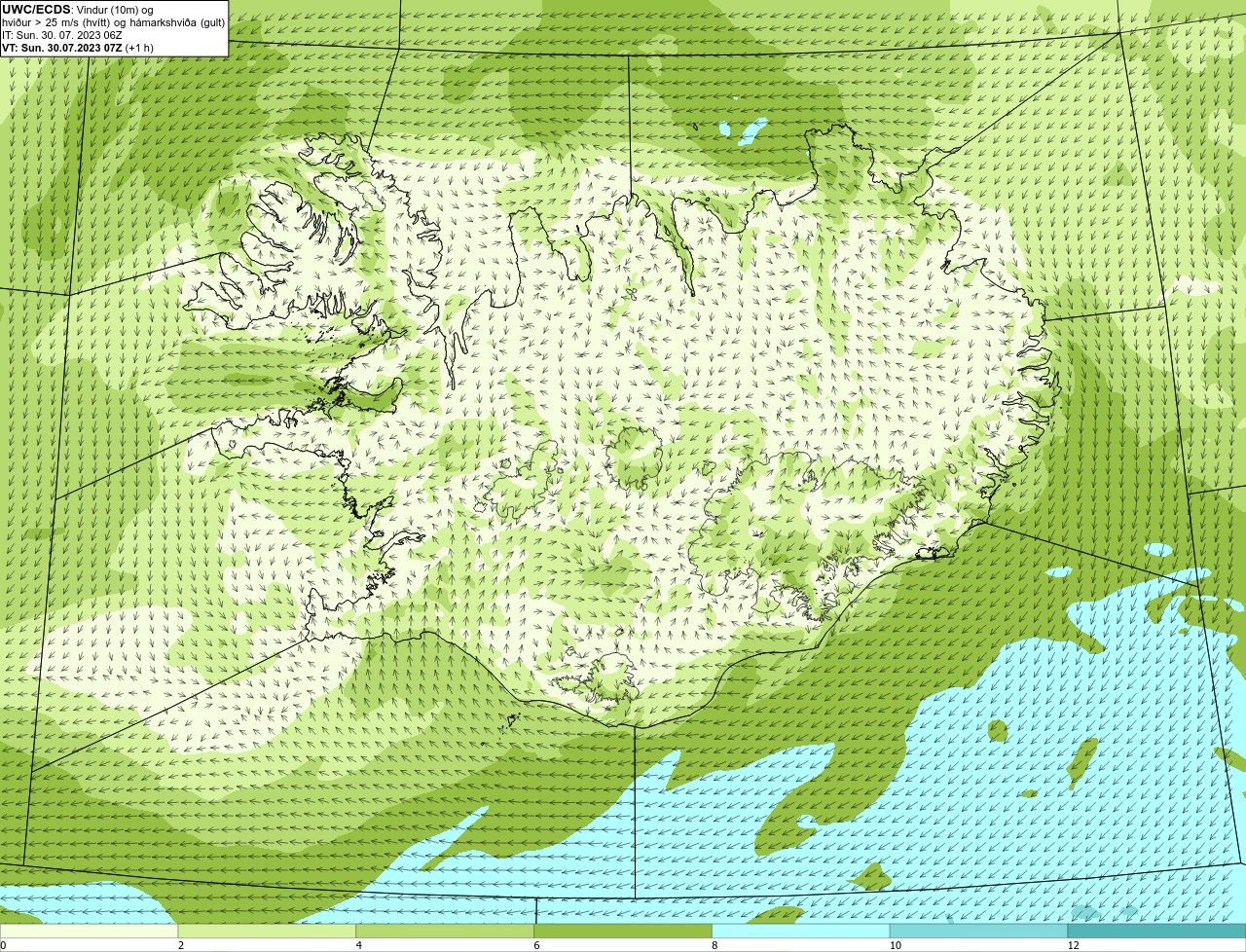Click the 6–8 m/s dark green legend segment
The image size is (1246, 952).
[x=623, y=931]
